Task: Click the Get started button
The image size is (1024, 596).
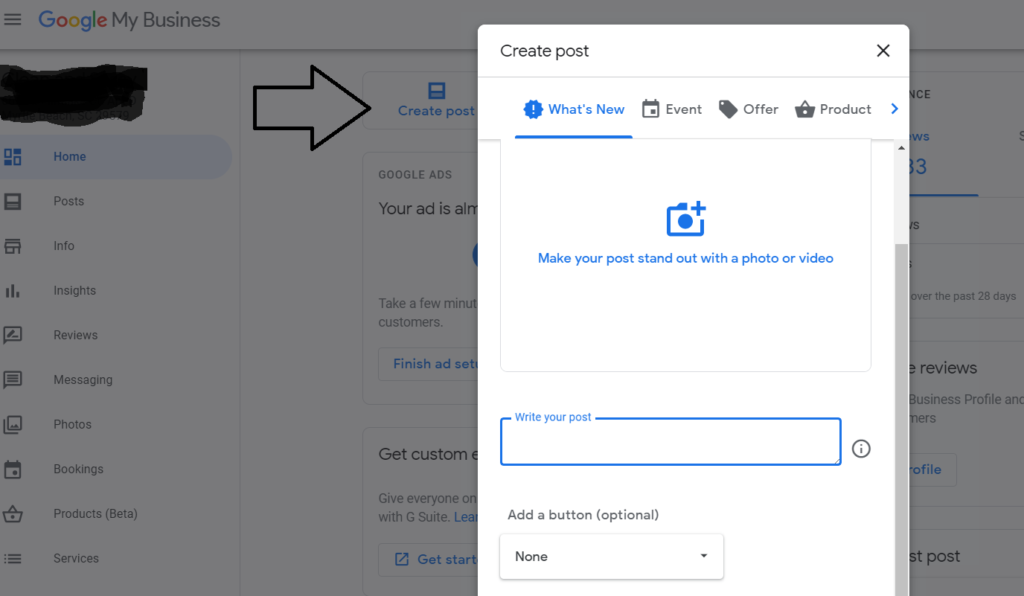Action: coord(428,559)
